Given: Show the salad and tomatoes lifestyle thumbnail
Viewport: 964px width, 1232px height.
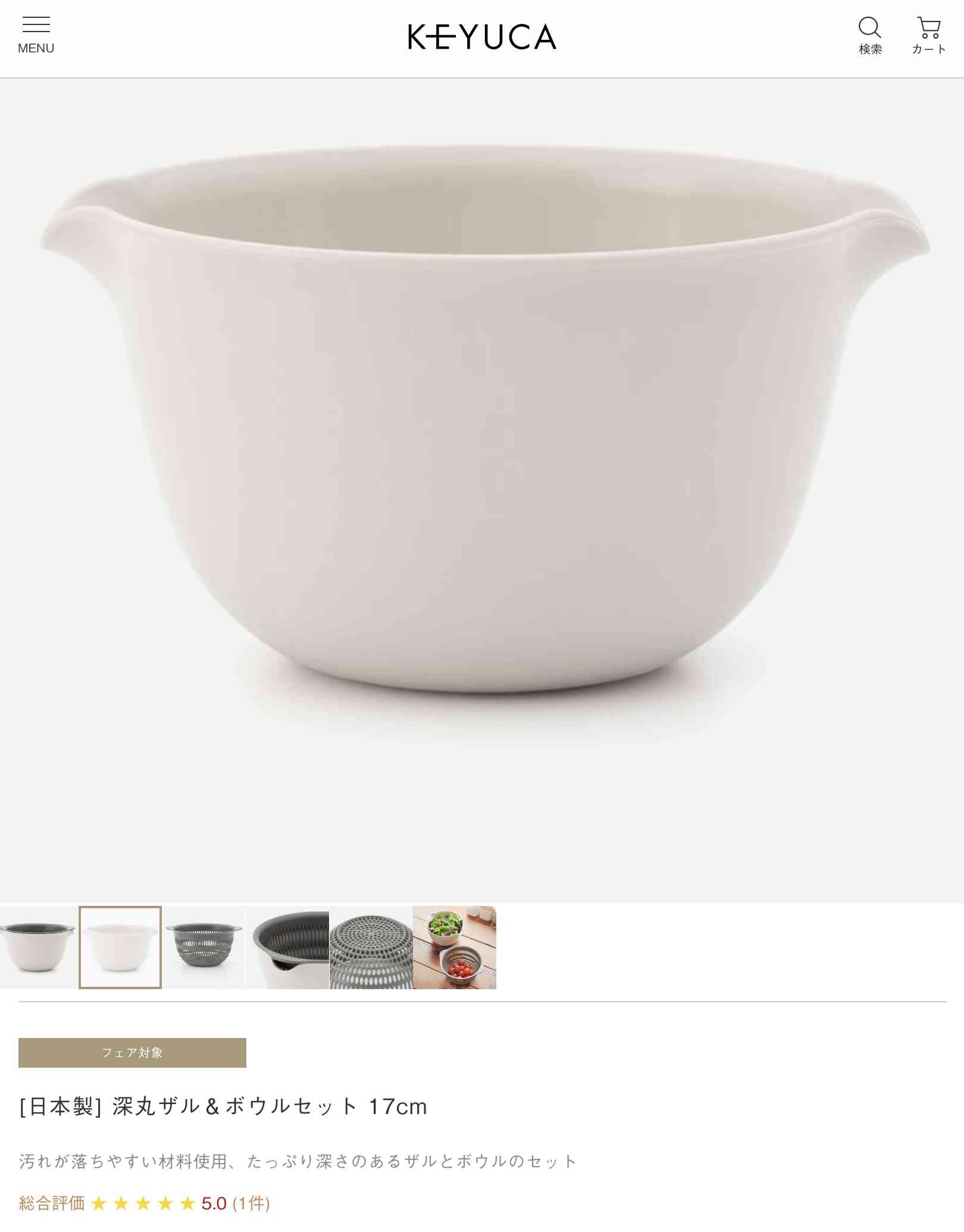Looking at the screenshot, I should pos(455,947).
